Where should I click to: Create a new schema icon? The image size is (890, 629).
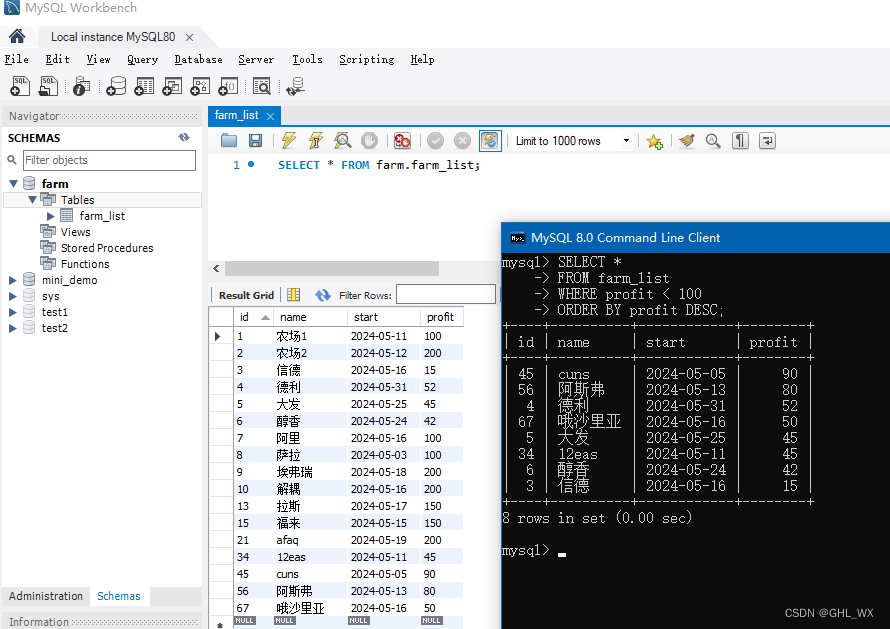pyautogui.click(x=116, y=86)
